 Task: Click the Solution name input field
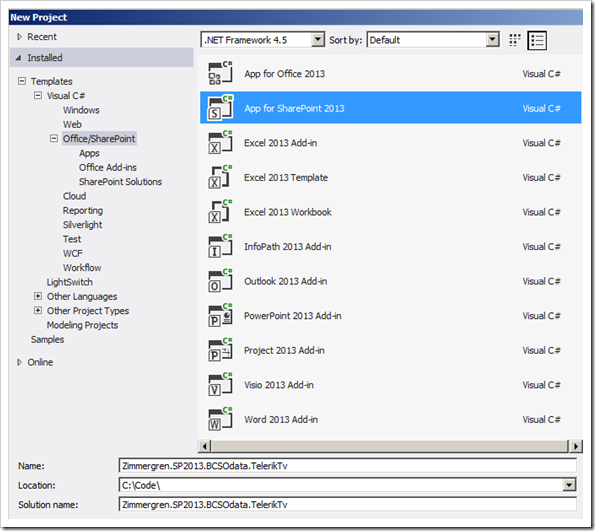click(x=348, y=504)
